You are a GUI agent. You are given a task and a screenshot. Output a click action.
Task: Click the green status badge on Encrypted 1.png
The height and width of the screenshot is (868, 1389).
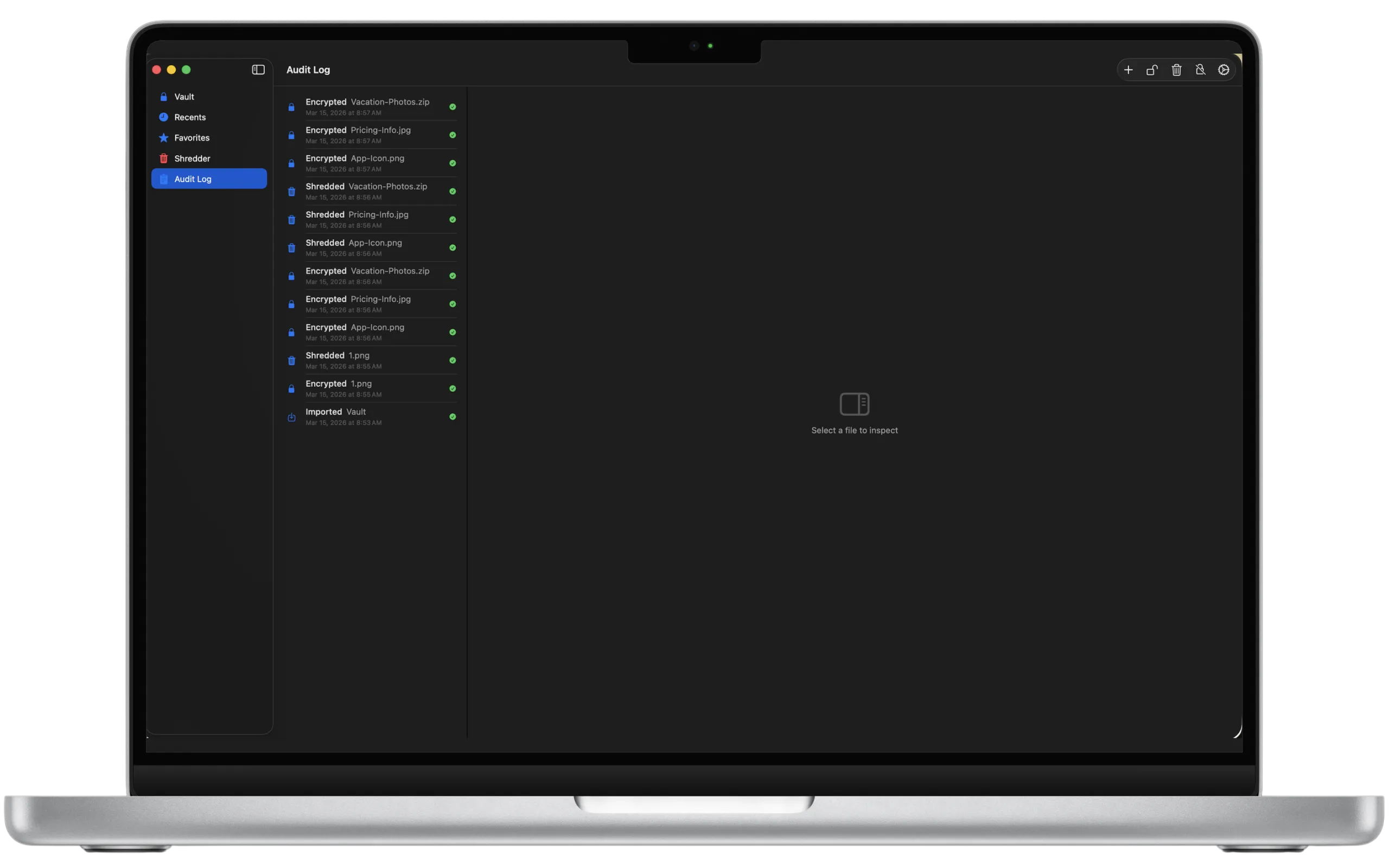453,388
